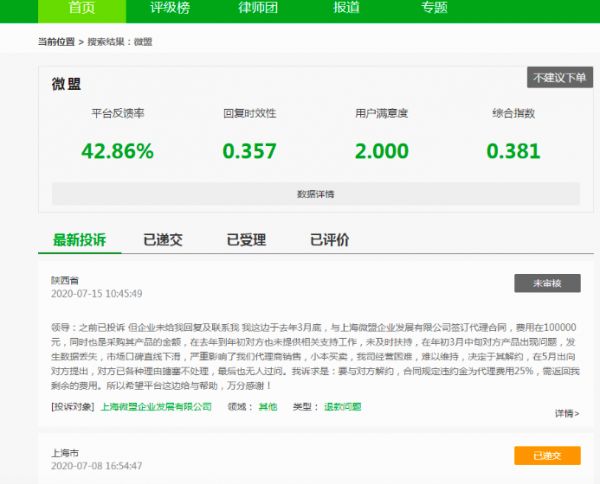Switch to the 专题 section
Viewport: 600px width, 484px height.
tap(434, 8)
